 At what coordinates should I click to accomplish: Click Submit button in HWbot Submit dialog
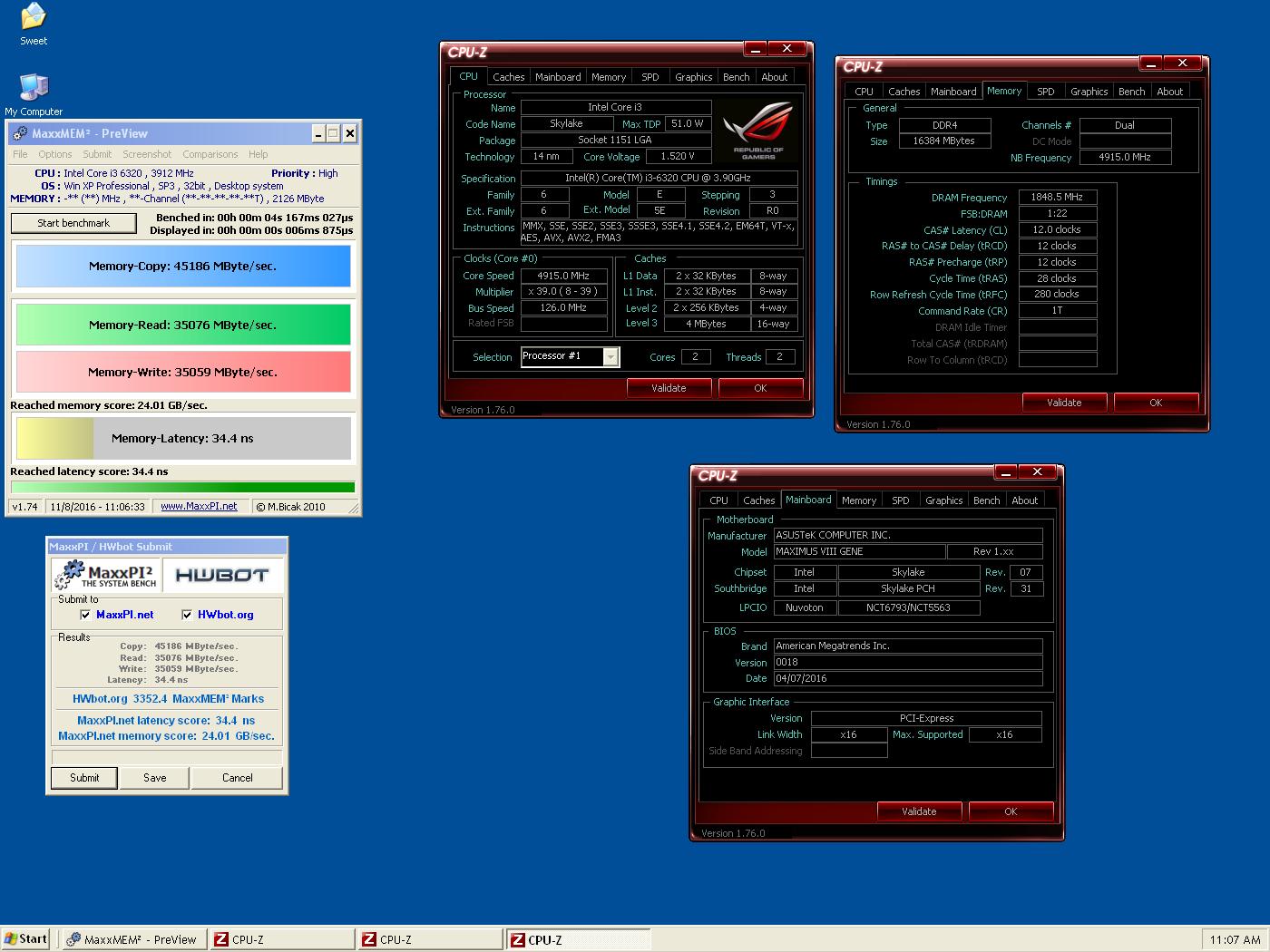pos(84,778)
